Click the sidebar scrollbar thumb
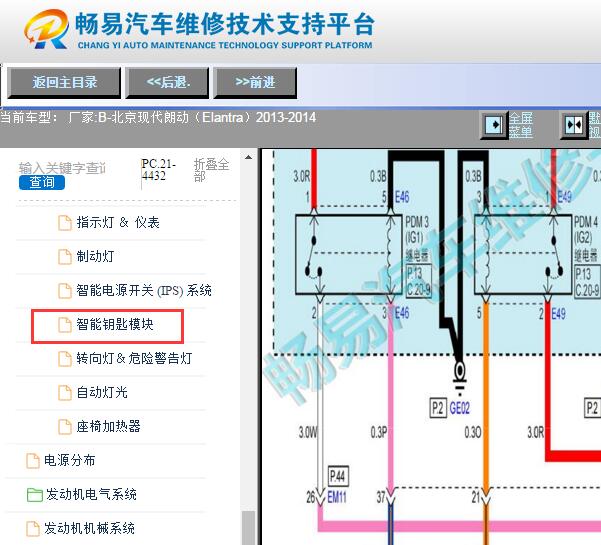The width and height of the screenshot is (601, 545). pos(248,528)
